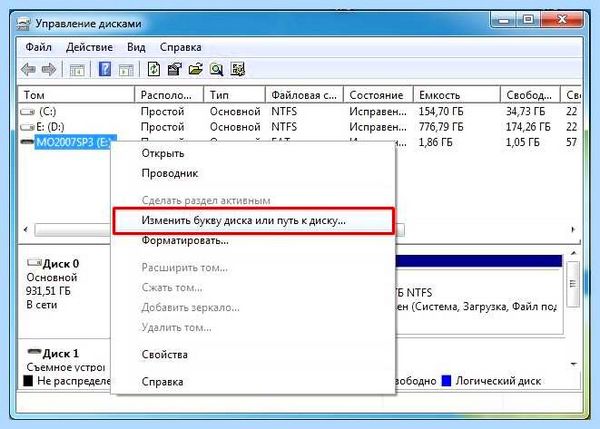Click Диск 0 disk icon
The image size is (600, 429).
tap(34, 263)
